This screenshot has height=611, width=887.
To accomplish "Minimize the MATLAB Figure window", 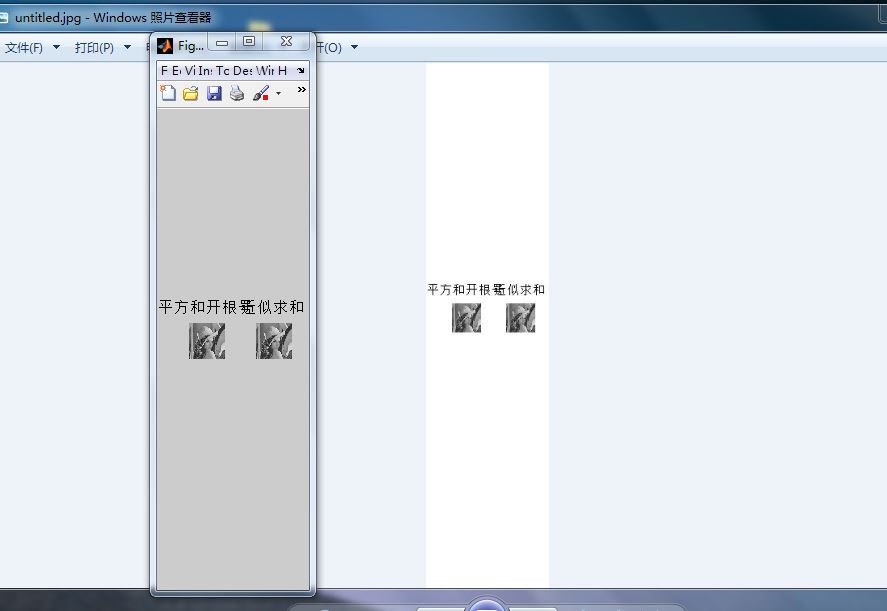I will (222, 42).
